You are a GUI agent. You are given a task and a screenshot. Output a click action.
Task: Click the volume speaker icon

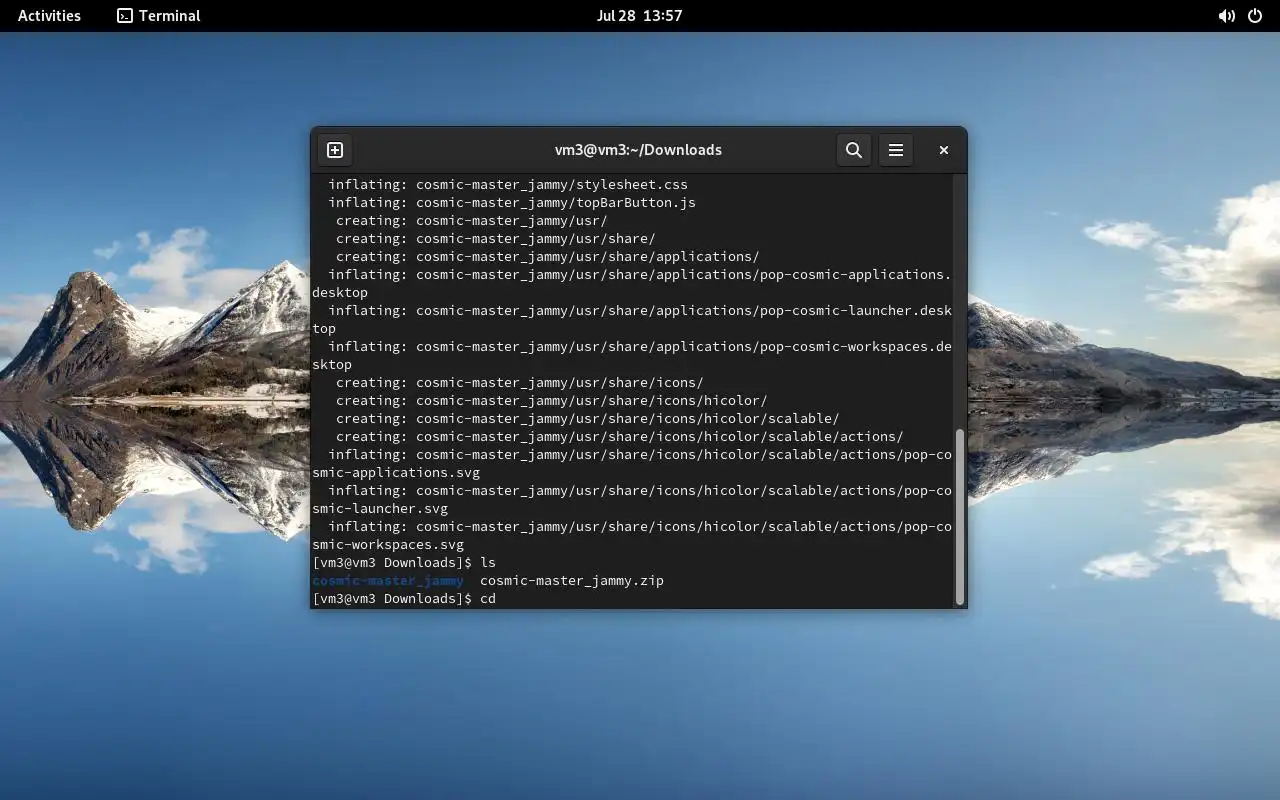point(1226,16)
